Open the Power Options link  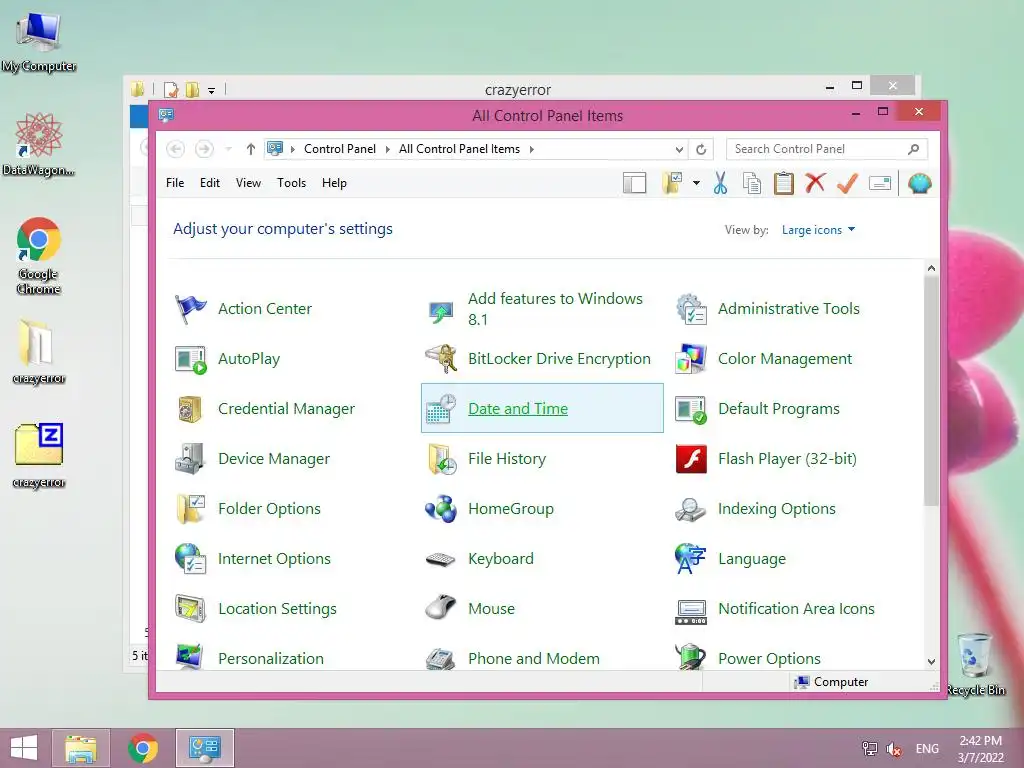(x=769, y=658)
